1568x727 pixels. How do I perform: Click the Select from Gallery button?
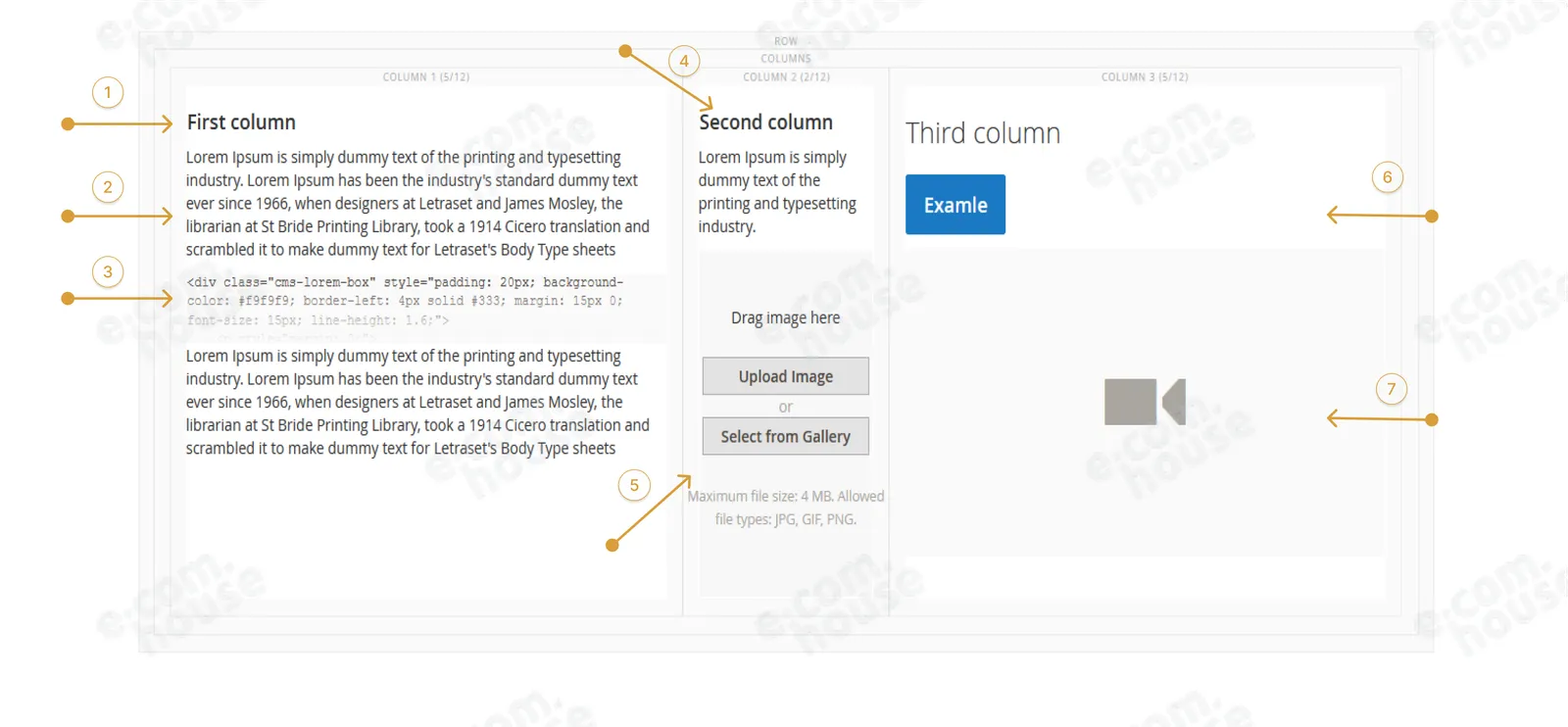coord(785,437)
